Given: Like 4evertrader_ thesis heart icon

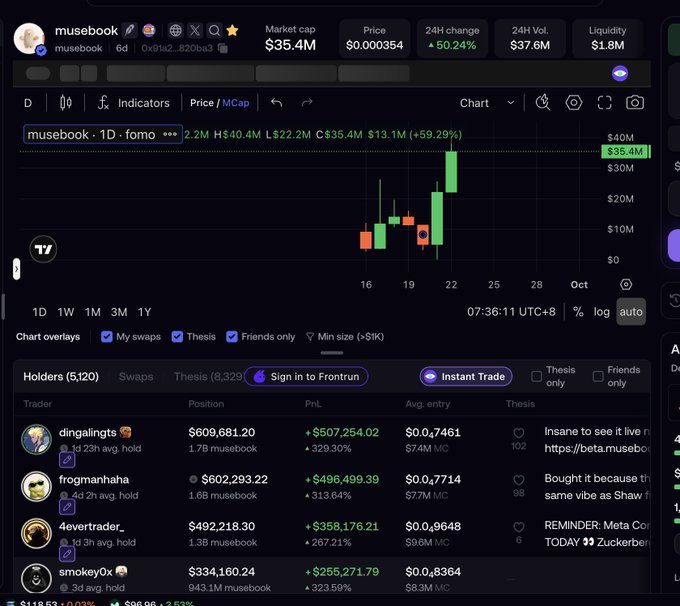Looking at the screenshot, I should click(519, 527).
